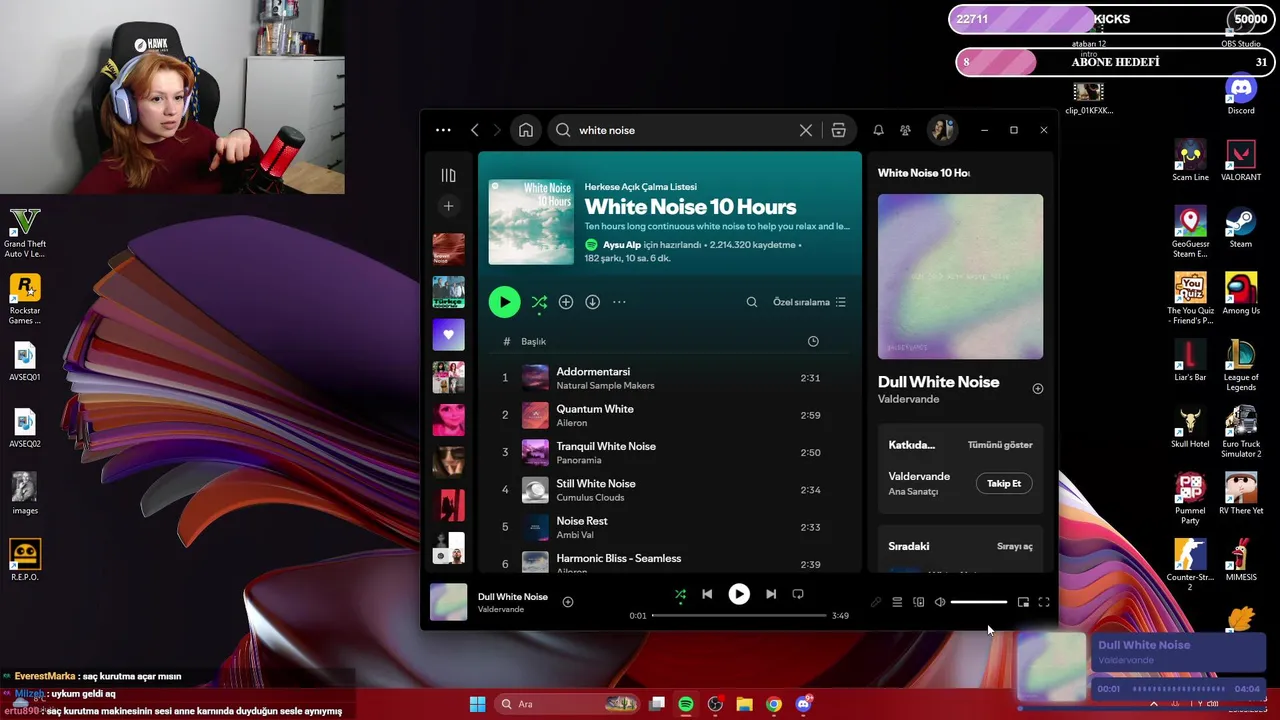
Task: Click Tümünü göster in credits
Action: (x=1000, y=445)
